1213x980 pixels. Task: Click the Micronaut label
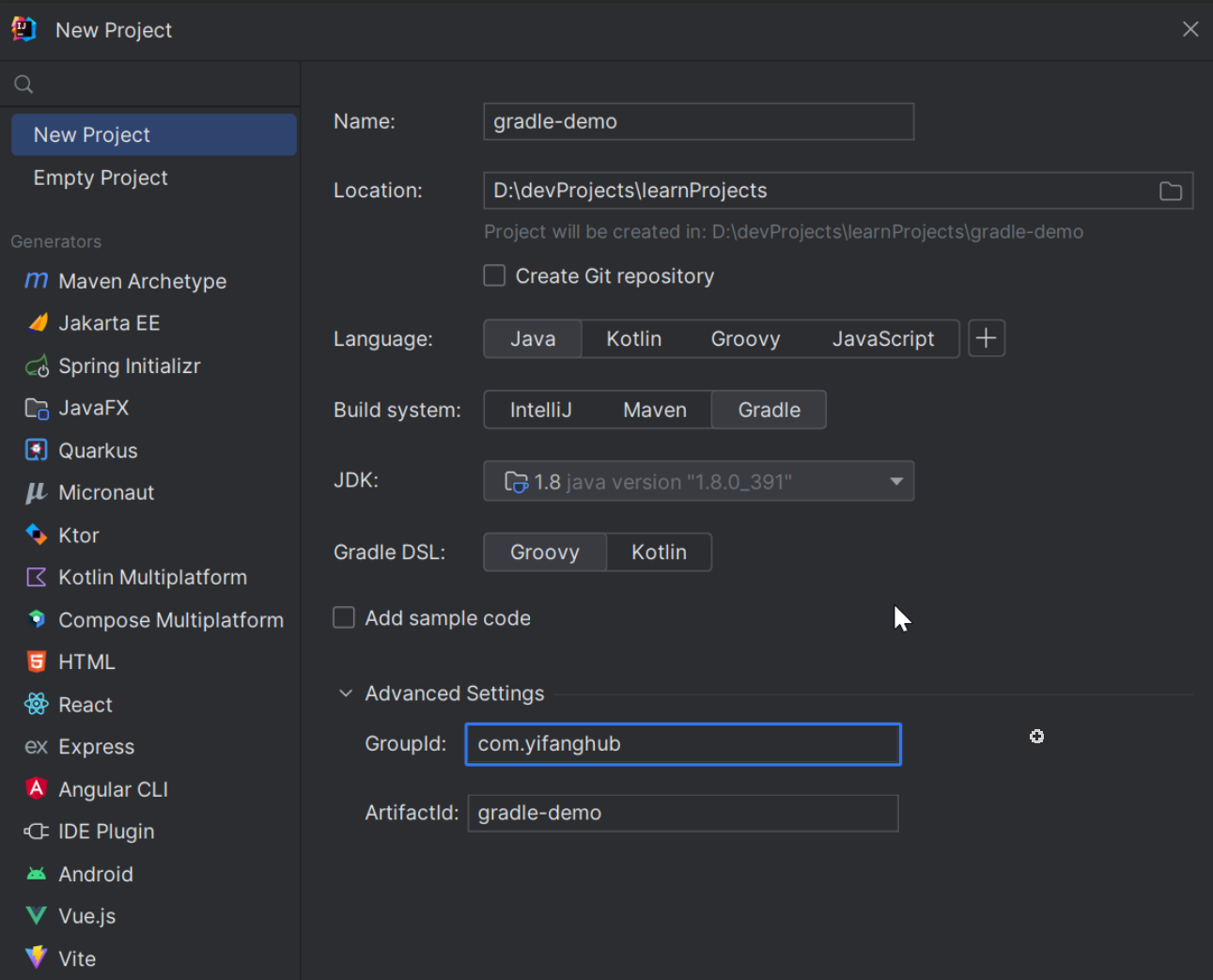(x=106, y=493)
